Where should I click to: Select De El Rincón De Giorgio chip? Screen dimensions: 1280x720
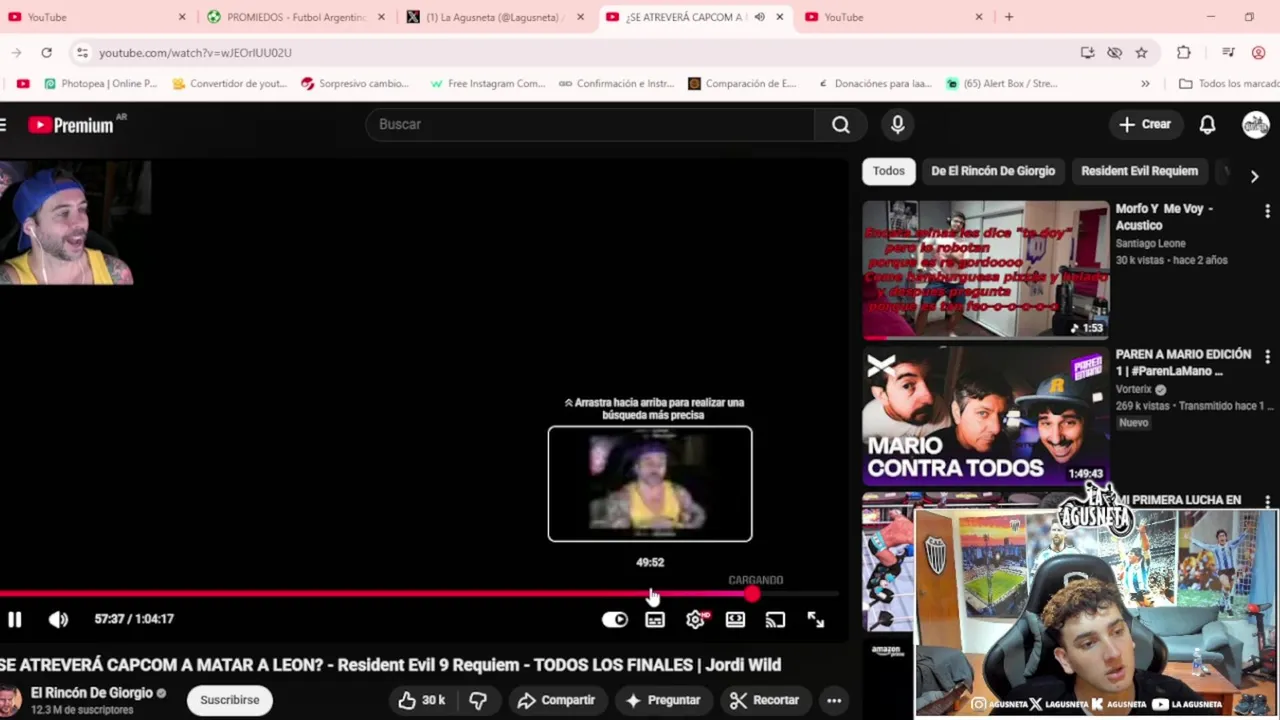pos(993,171)
